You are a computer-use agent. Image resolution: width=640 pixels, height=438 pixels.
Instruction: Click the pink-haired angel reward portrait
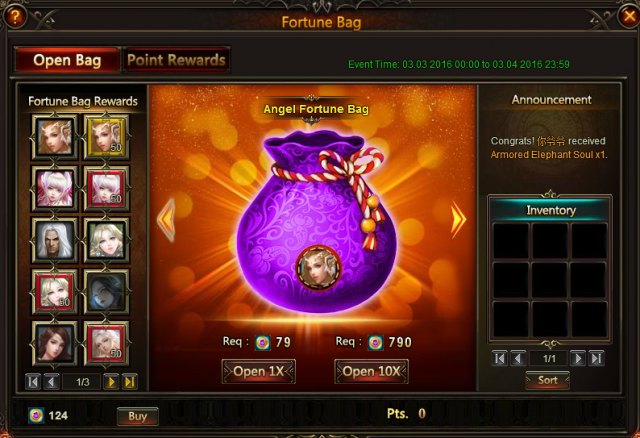click(55, 188)
